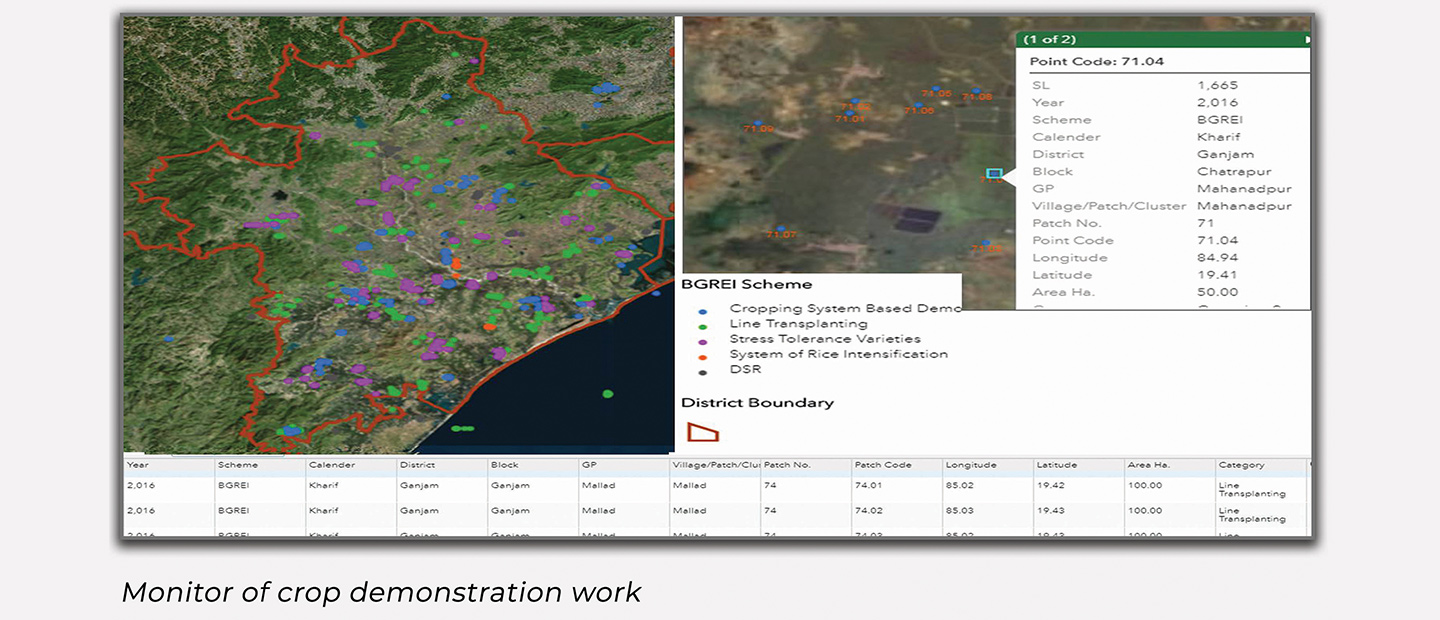Click the 'Kharif' Calender value in popup

click(x=1218, y=137)
